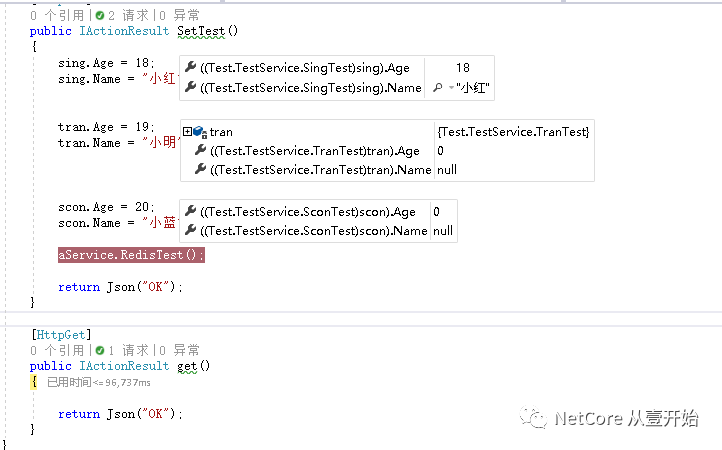Click null value of tran Name
Screen dimensions: 722x450
point(447,169)
